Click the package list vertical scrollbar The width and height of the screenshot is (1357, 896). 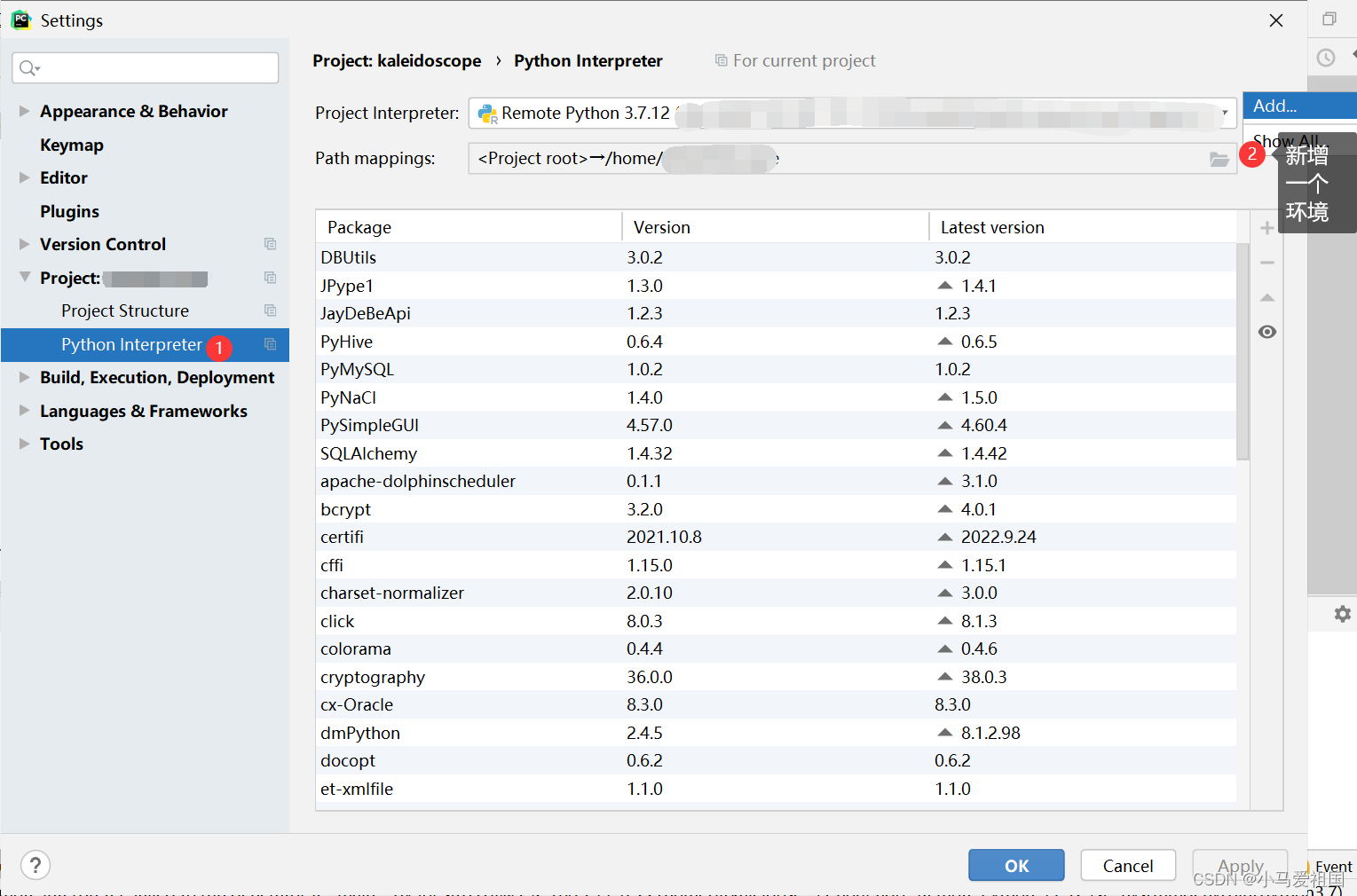click(1243, 352)
